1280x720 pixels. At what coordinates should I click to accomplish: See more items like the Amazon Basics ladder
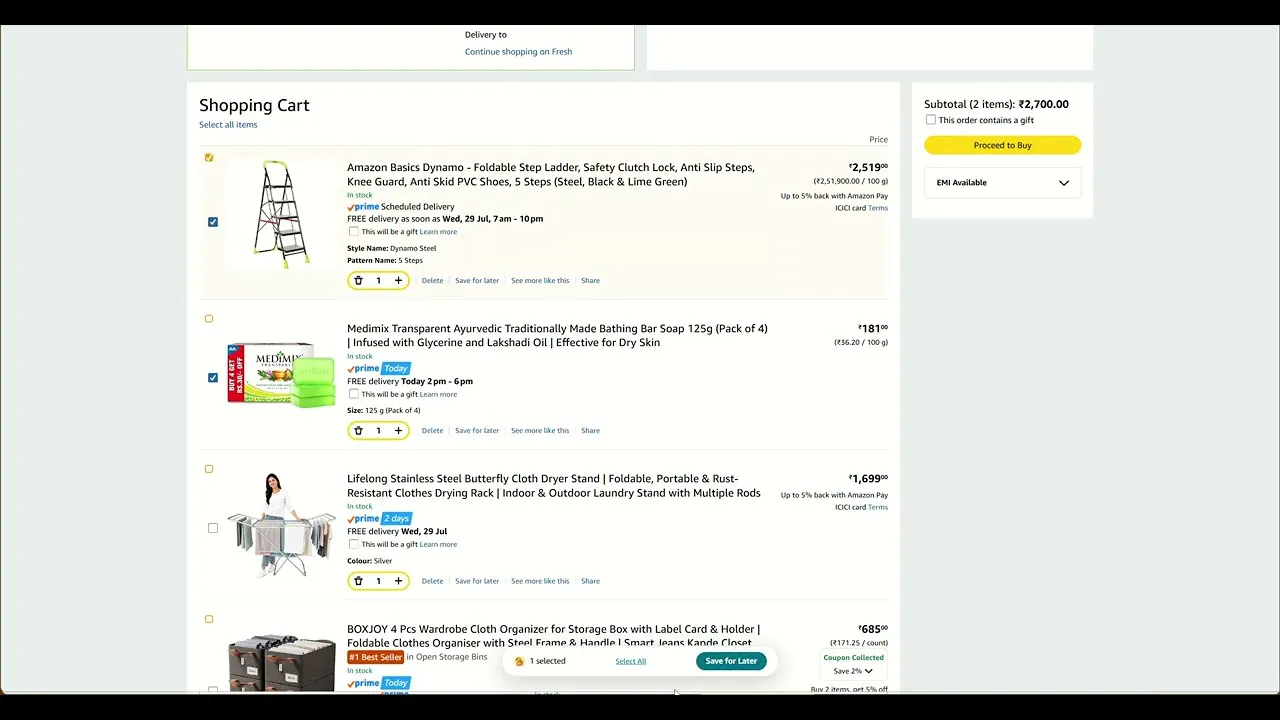coord(540,281)
